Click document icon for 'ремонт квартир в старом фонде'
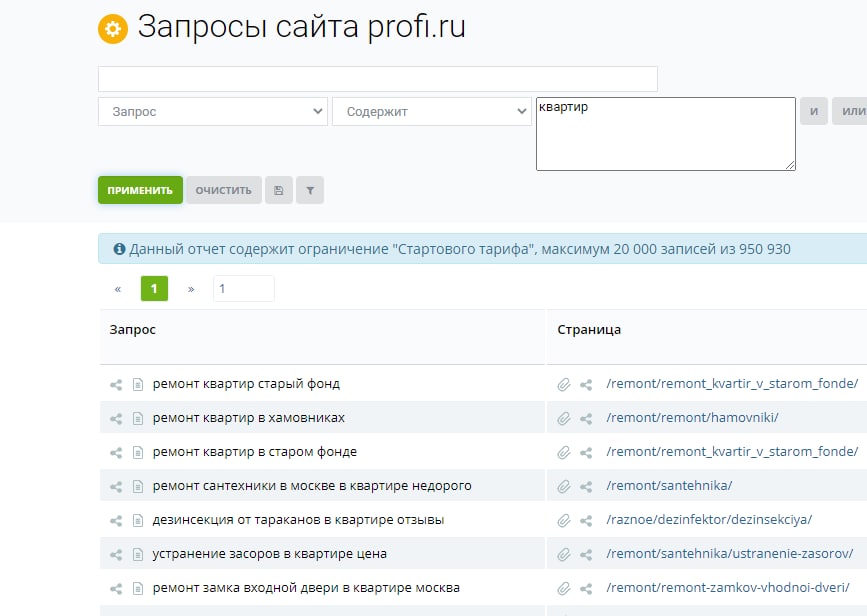Image resolution: width=867 pixels, height=616 pixels. click(138, 453)
